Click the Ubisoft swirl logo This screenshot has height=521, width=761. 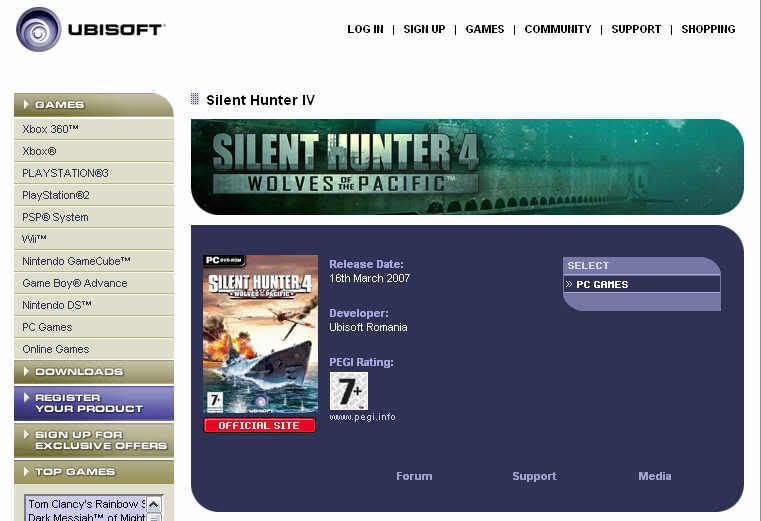pyautogui.click(x=39, y=30)
